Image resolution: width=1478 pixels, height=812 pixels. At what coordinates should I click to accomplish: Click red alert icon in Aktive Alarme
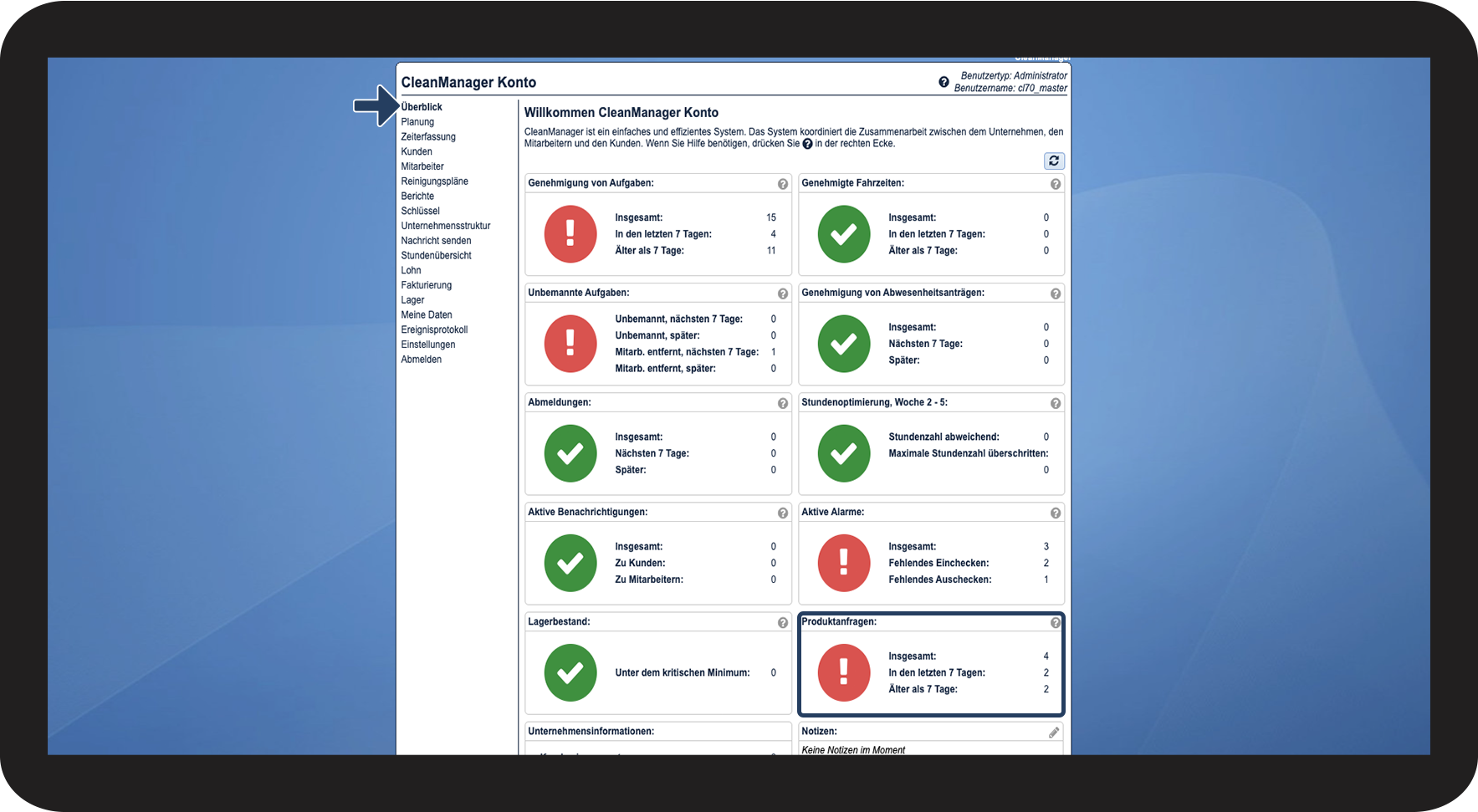(844, 563)
